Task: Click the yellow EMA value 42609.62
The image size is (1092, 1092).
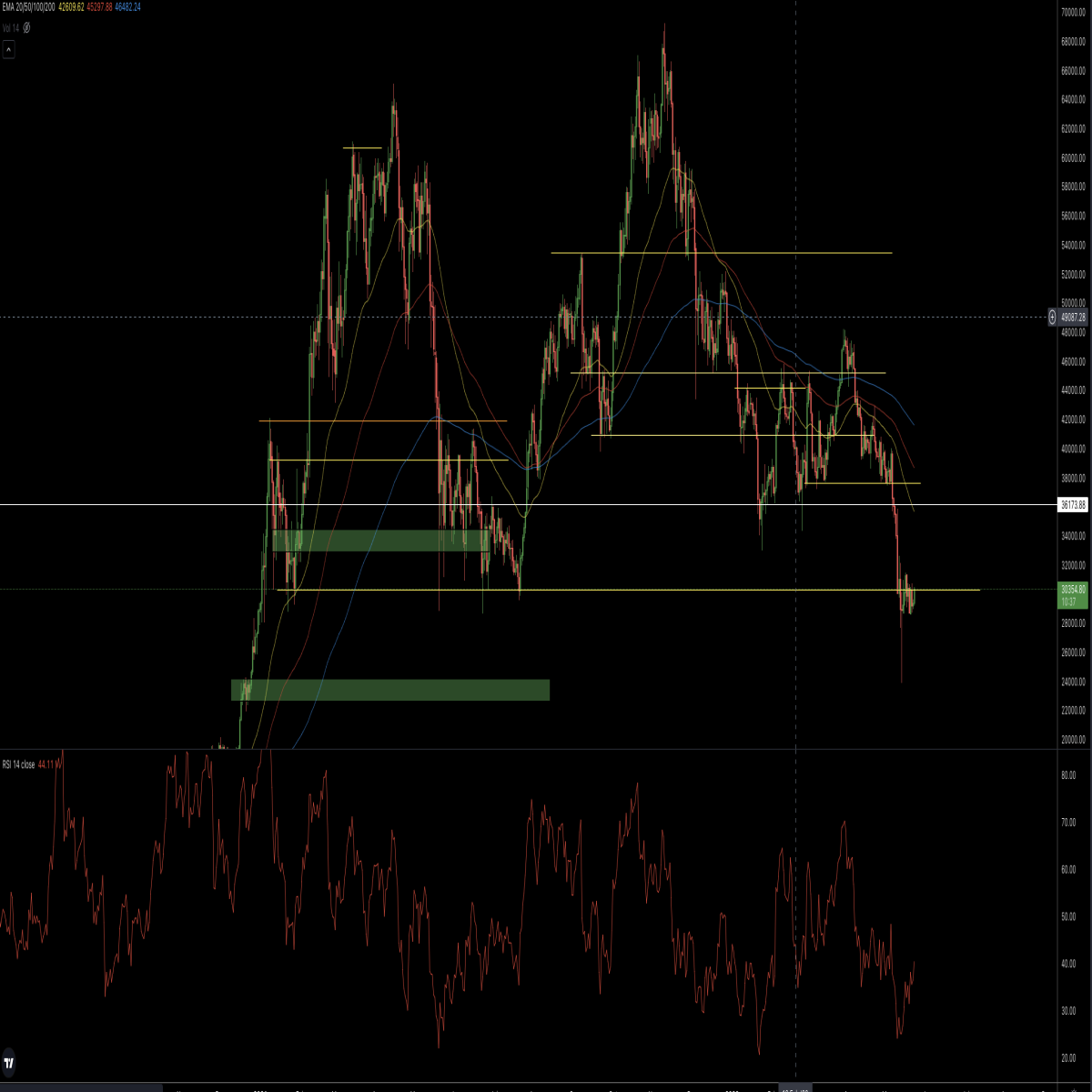Action: [x=71, y=7]
